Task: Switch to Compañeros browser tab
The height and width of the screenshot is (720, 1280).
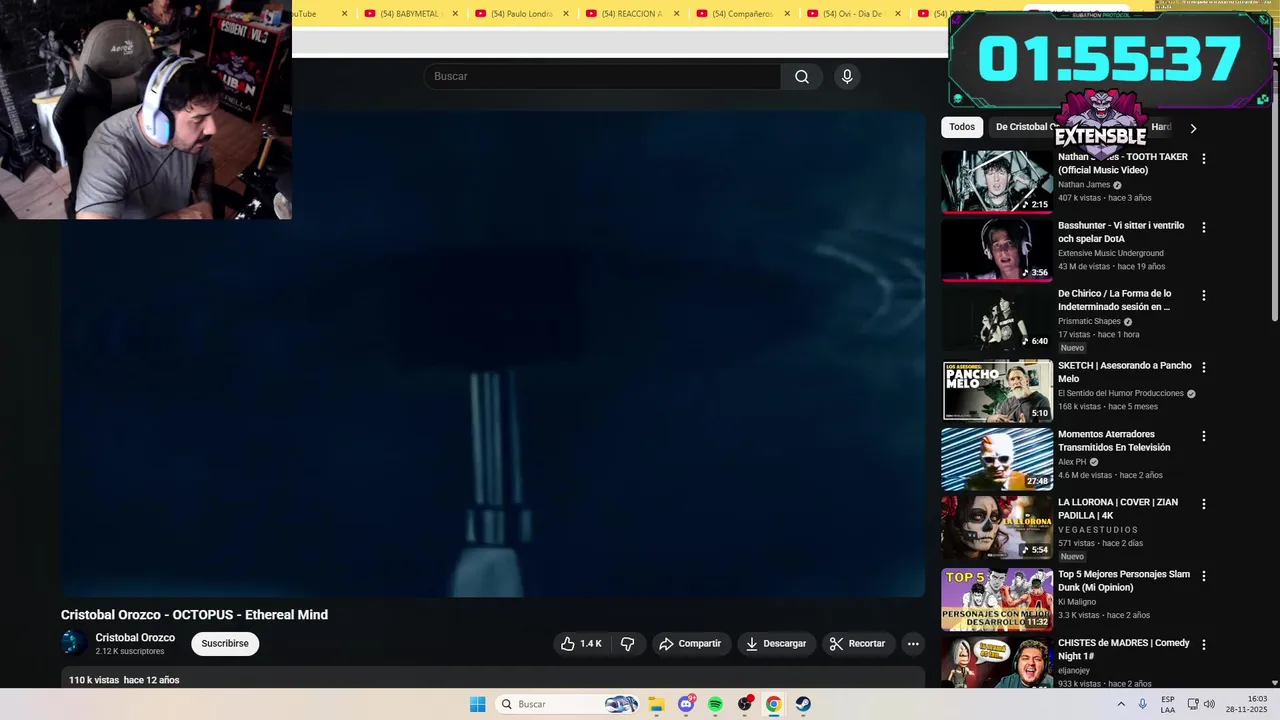Action: point(742,14)
